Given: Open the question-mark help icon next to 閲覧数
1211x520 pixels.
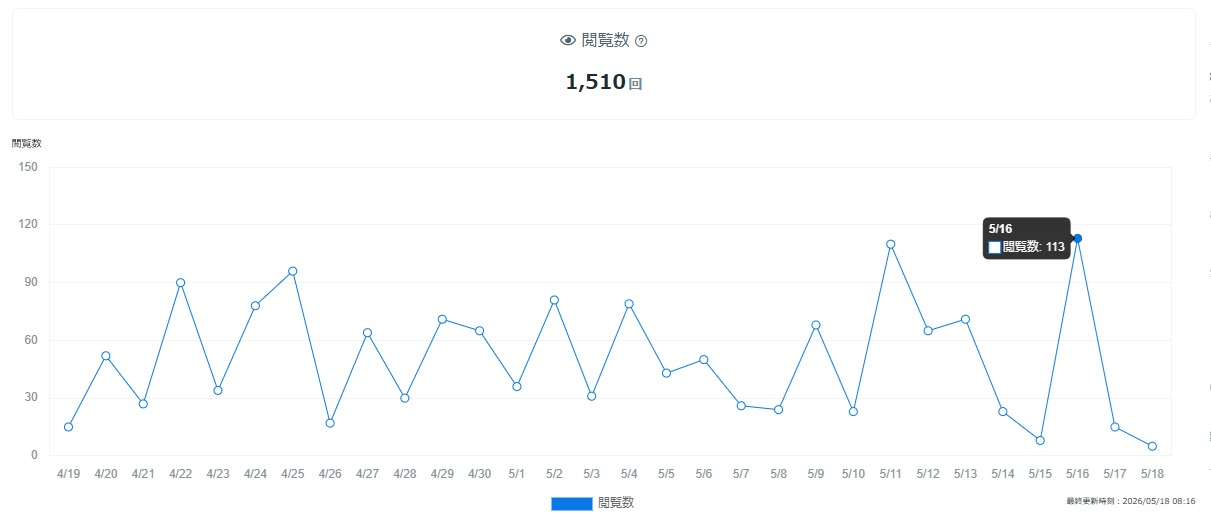Looking at the screenshot, I should tap(641, 41).
